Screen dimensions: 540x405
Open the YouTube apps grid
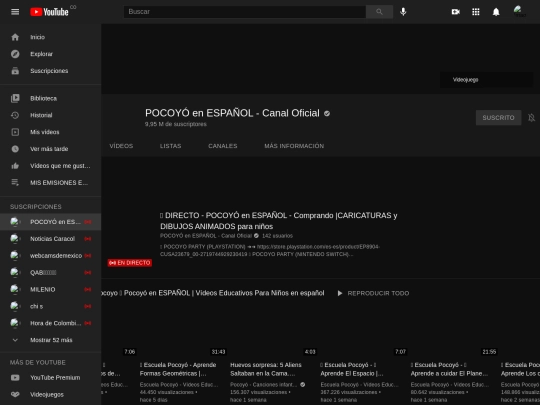click(476, 12)
